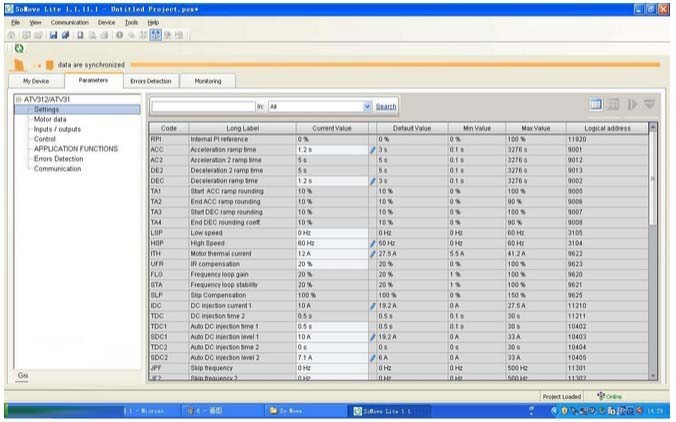Collapse the ATV312/ATV31 tree node
This screenshot has height=422, width=676.
[x=19, y=100]
